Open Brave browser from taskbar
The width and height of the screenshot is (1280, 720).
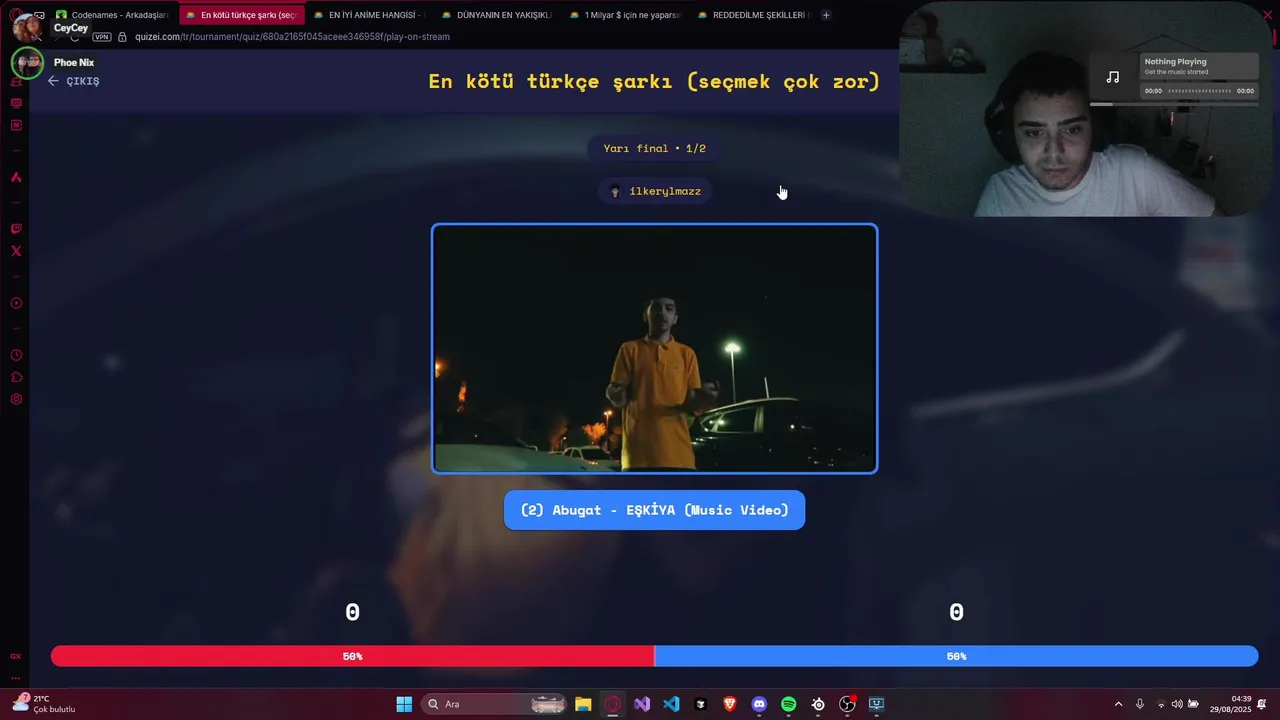[x=730, y=704]
